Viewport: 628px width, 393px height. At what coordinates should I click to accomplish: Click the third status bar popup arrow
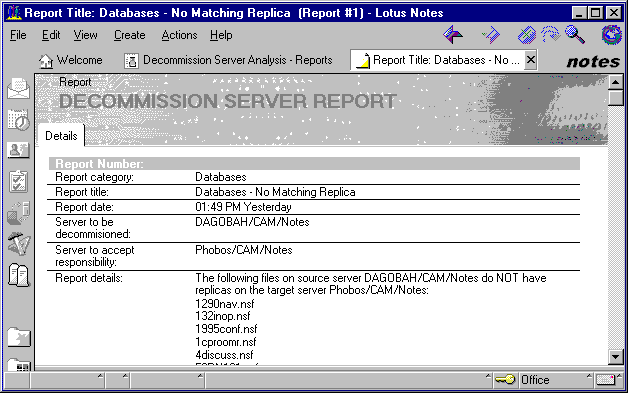(x=200, y=376)
